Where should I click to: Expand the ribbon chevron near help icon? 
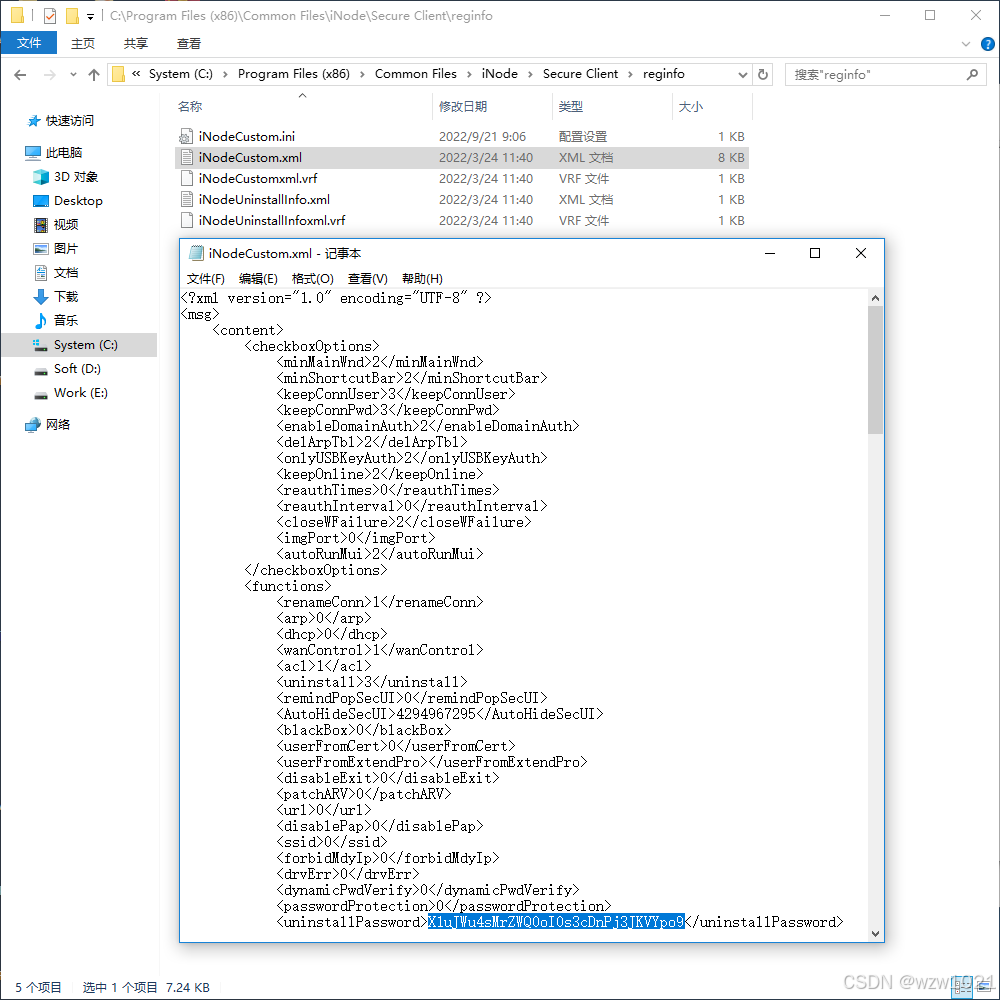(x=966, y=44)
